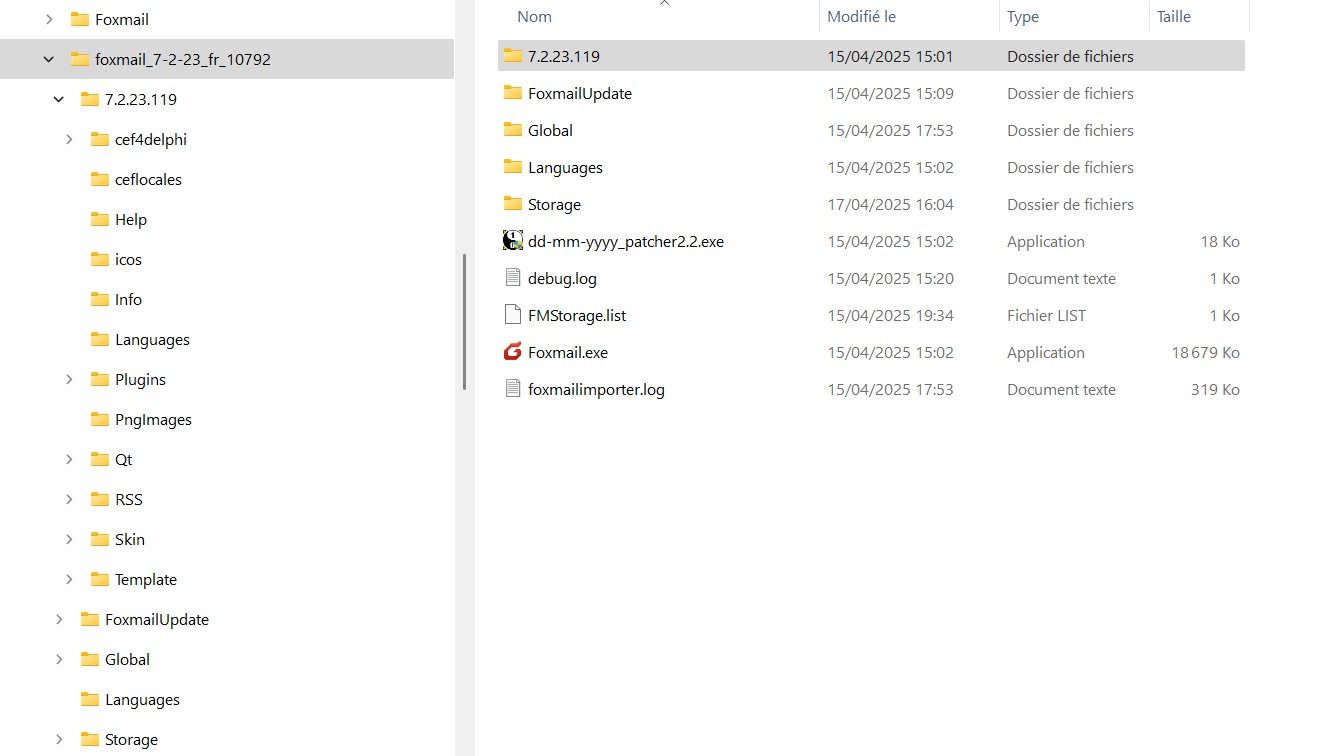Click the 17/04/2025 16:04 date cell

[890, 204]
